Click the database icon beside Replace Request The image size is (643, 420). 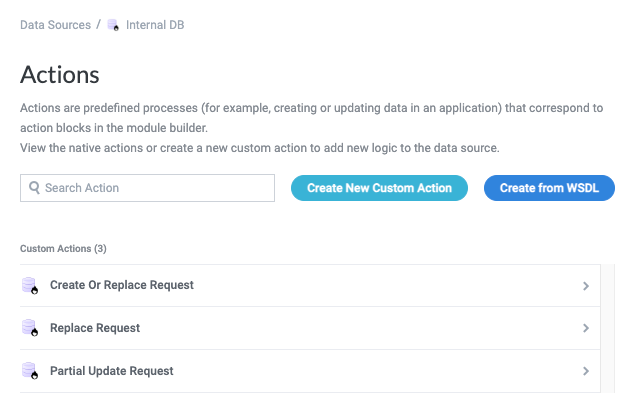click(29, 328)
